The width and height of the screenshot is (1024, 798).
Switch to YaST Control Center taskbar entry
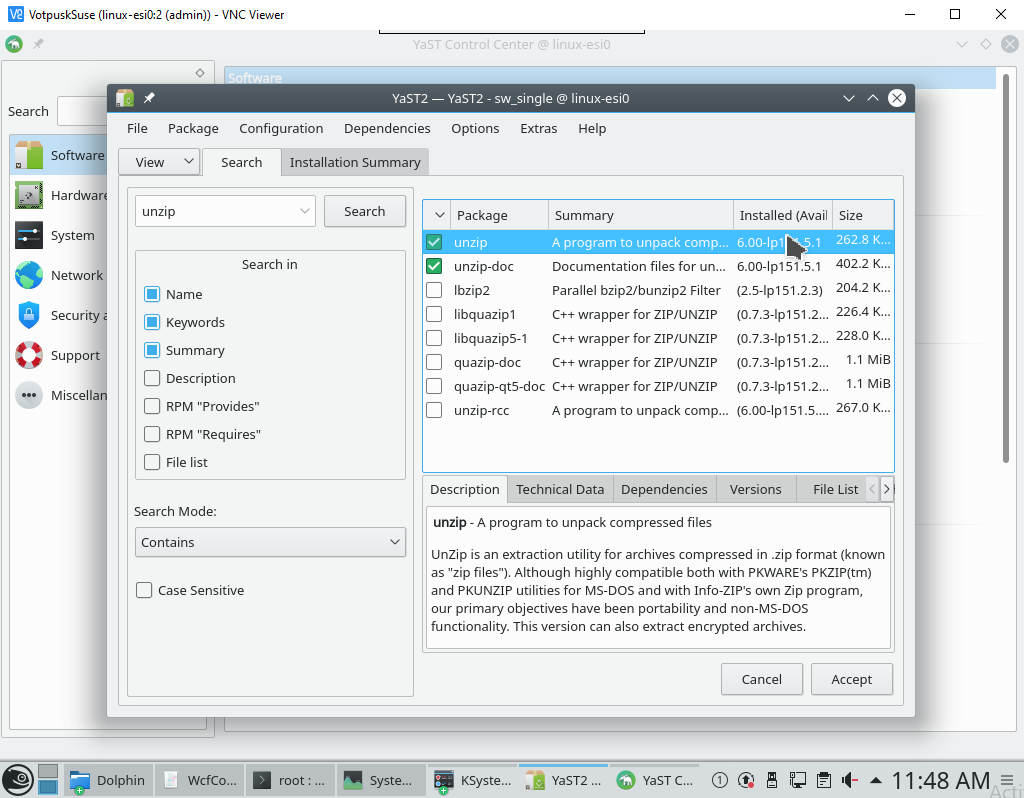[x=655, y=780]
